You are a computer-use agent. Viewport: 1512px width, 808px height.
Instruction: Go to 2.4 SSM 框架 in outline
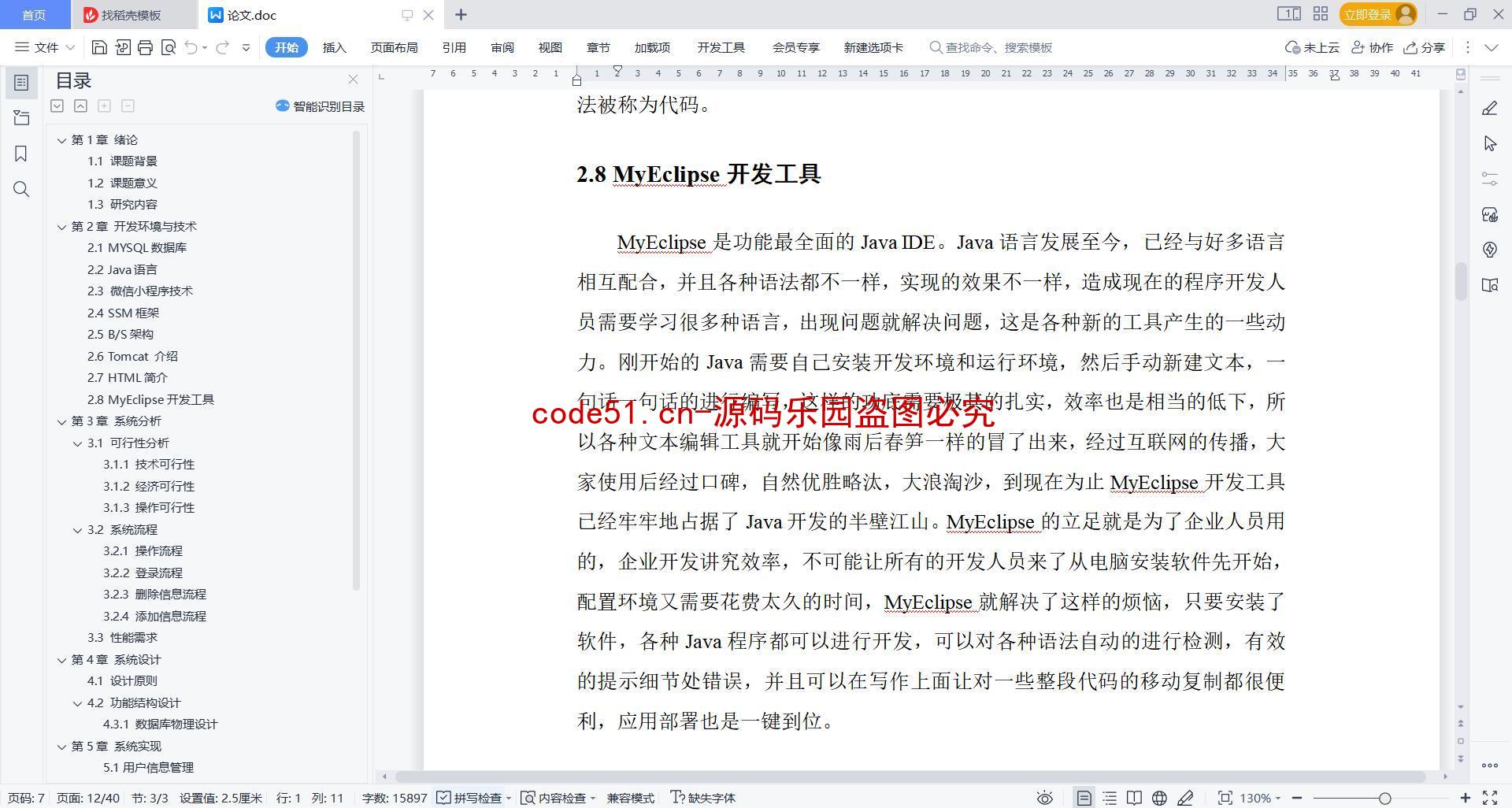coord(123,313)
